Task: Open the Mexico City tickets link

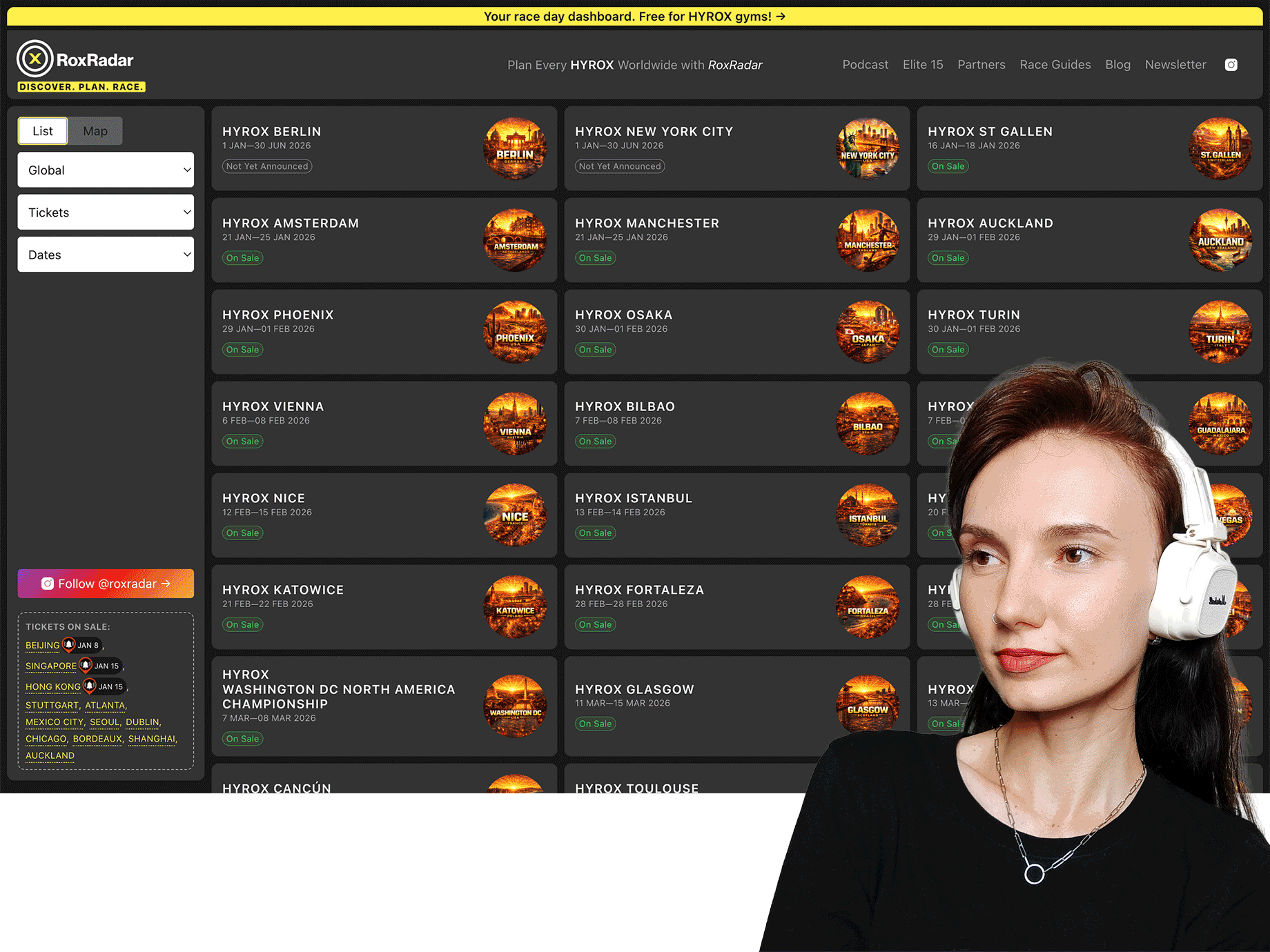Action: (54, 722)
